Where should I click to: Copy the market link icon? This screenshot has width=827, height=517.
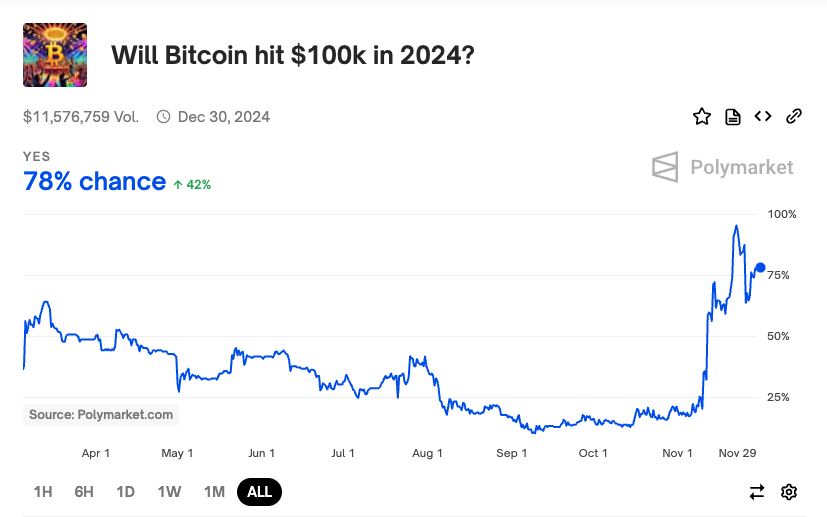794,116
